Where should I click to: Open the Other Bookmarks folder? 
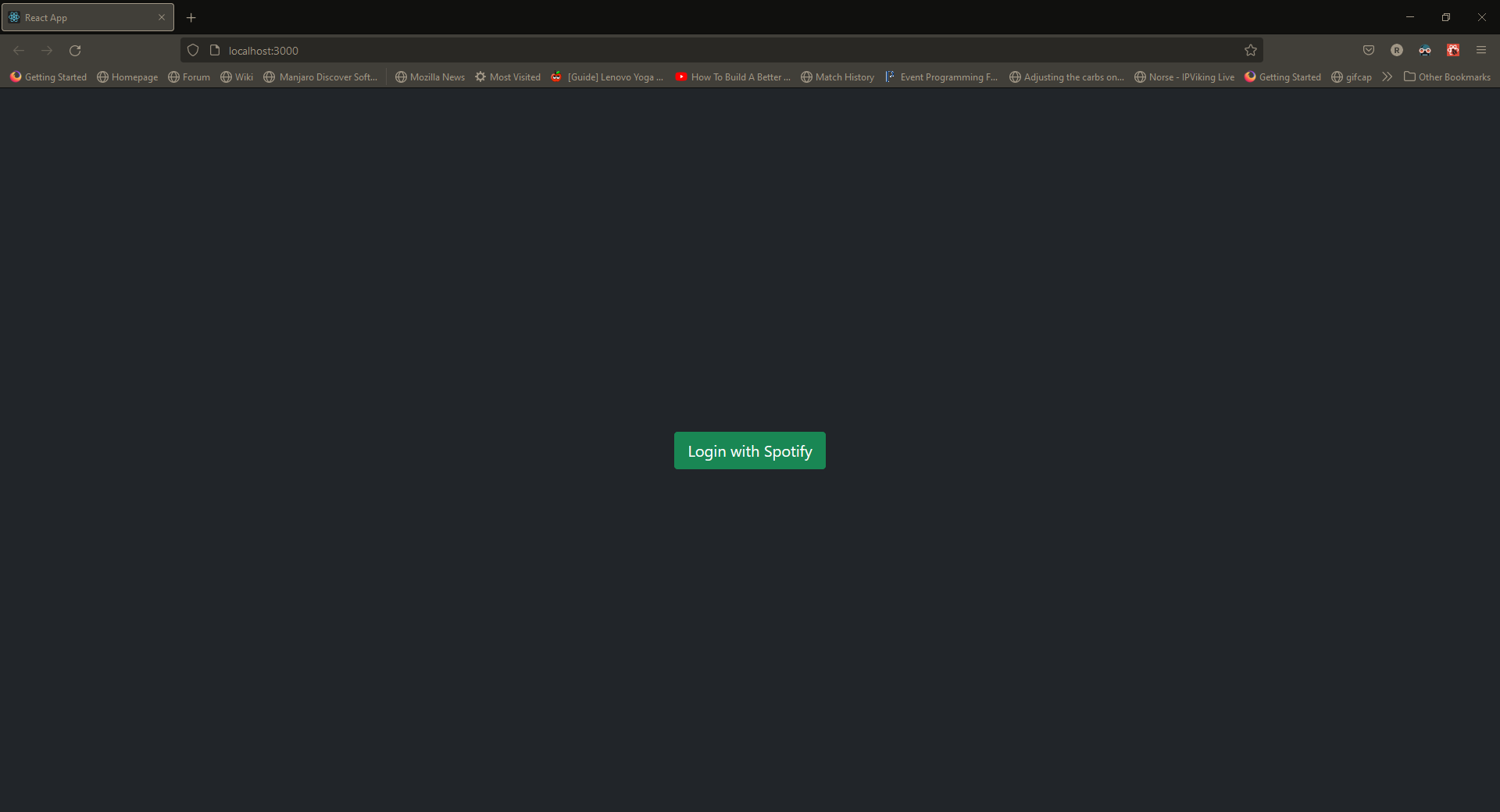1447,77
